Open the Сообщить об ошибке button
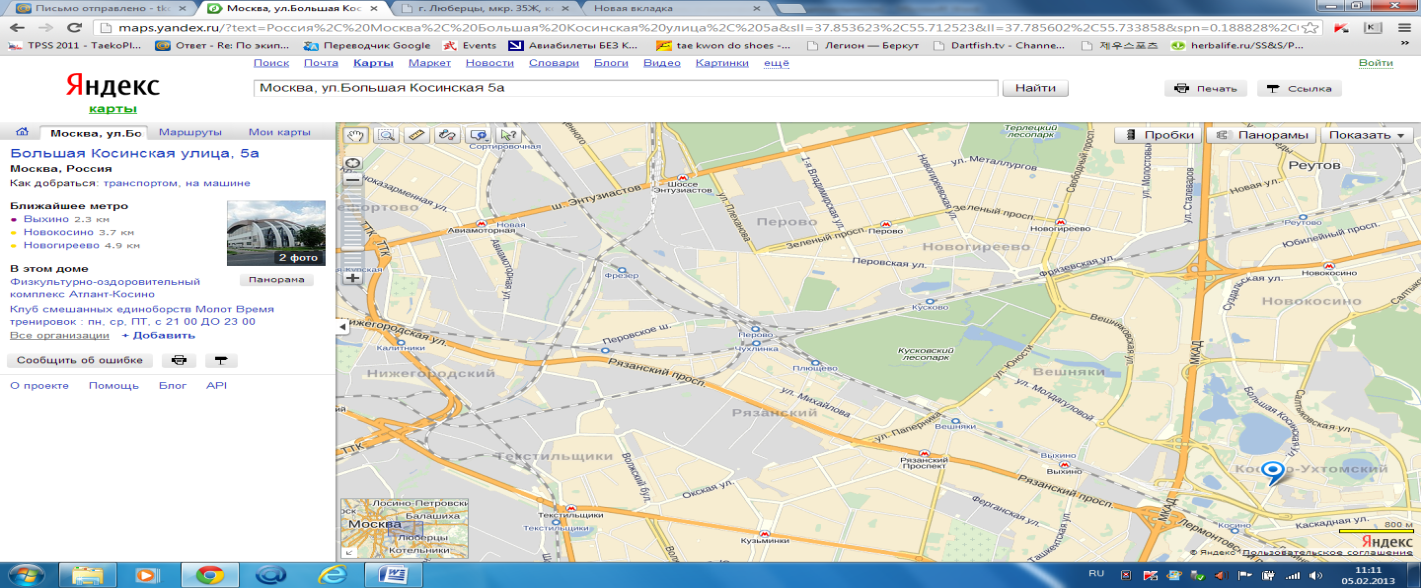The width and height of the screenshot is (1421, 588). pyautogui.click(x=80, y=360)
